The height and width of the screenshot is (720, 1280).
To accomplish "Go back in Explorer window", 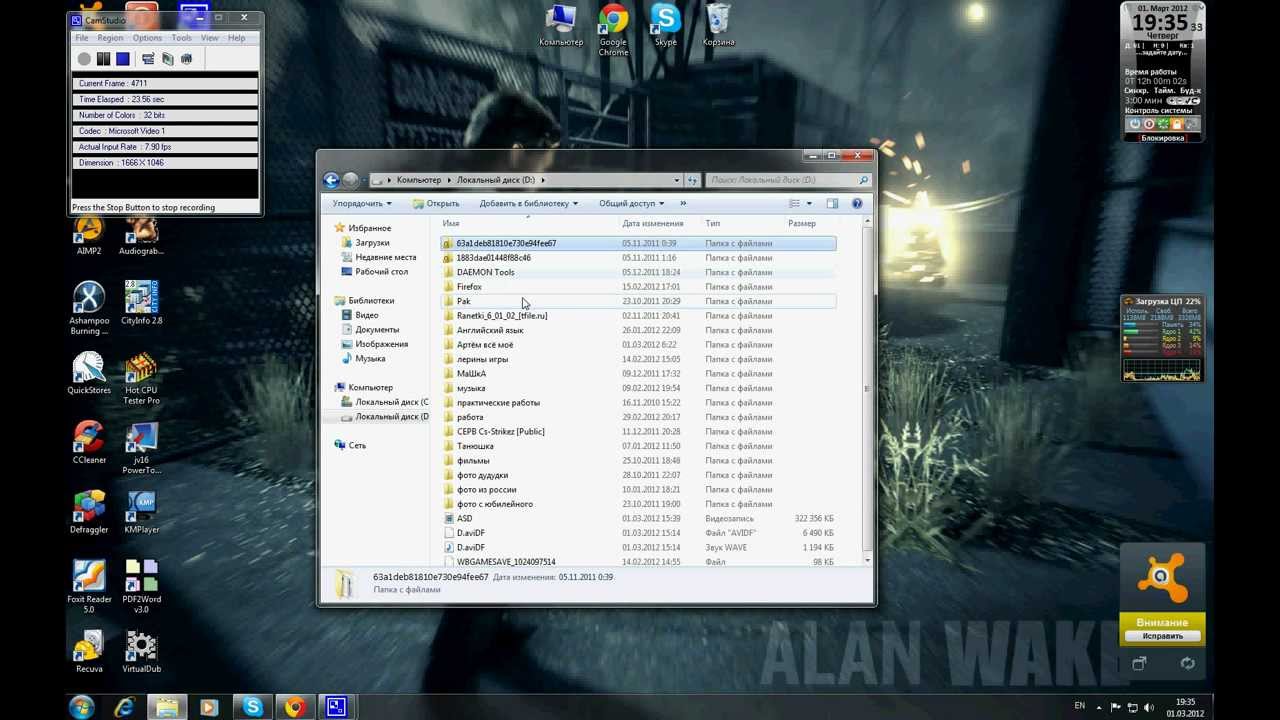I will pos(332,180).
